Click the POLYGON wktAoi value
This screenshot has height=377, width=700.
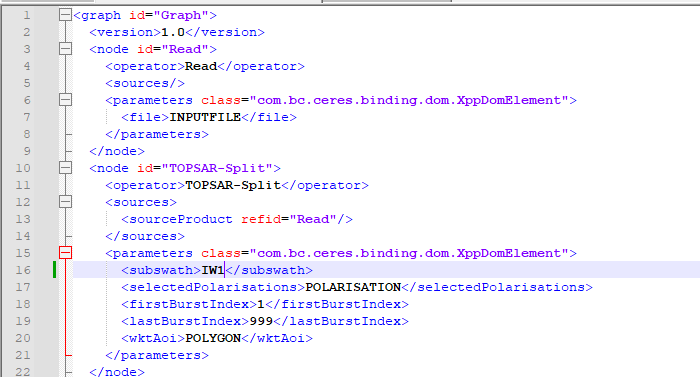click(213, 338)
